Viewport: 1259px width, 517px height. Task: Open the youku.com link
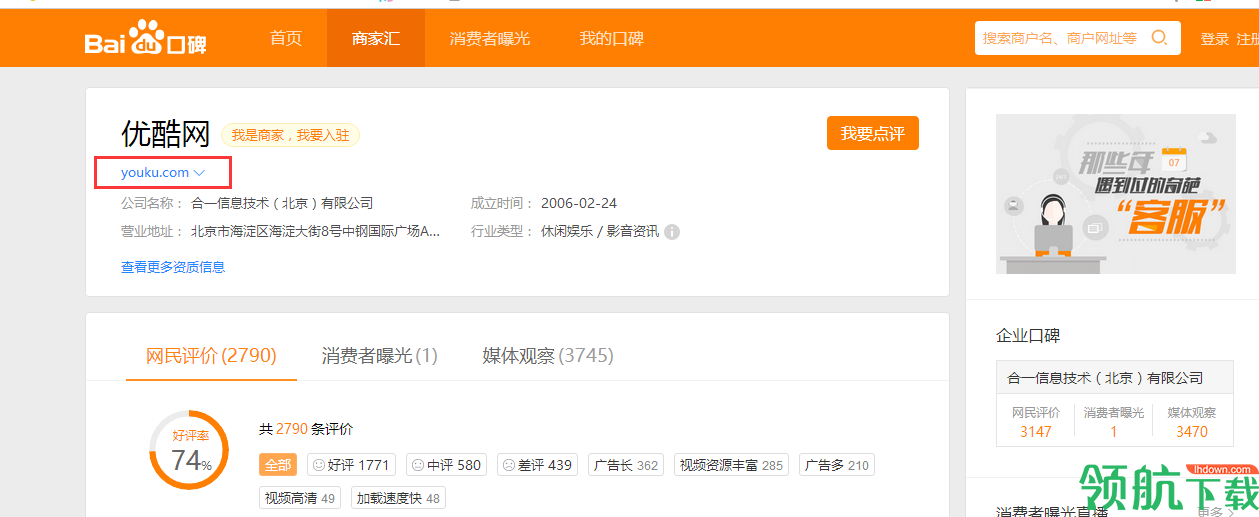click(x=155, y=173)
